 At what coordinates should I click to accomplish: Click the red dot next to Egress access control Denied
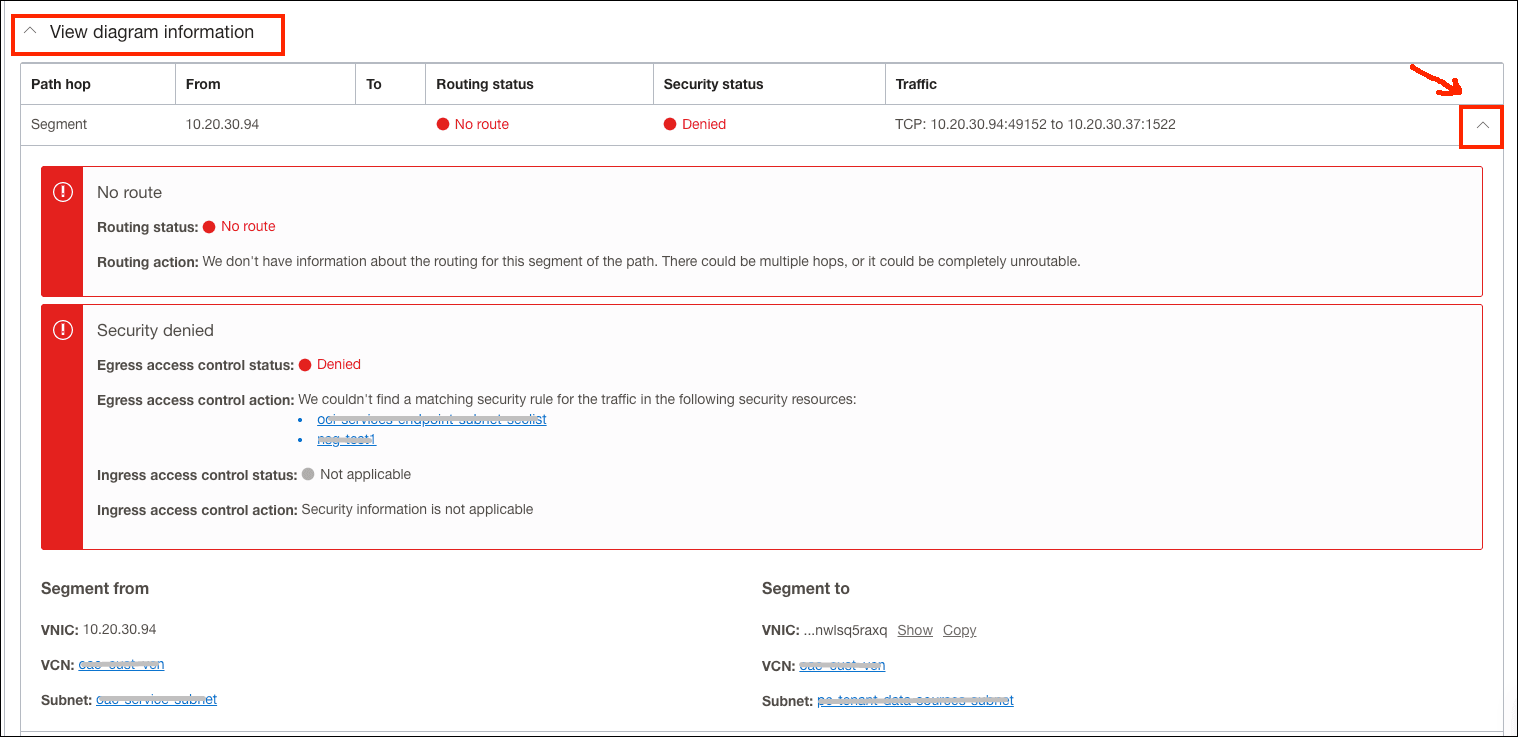(305, 364)
